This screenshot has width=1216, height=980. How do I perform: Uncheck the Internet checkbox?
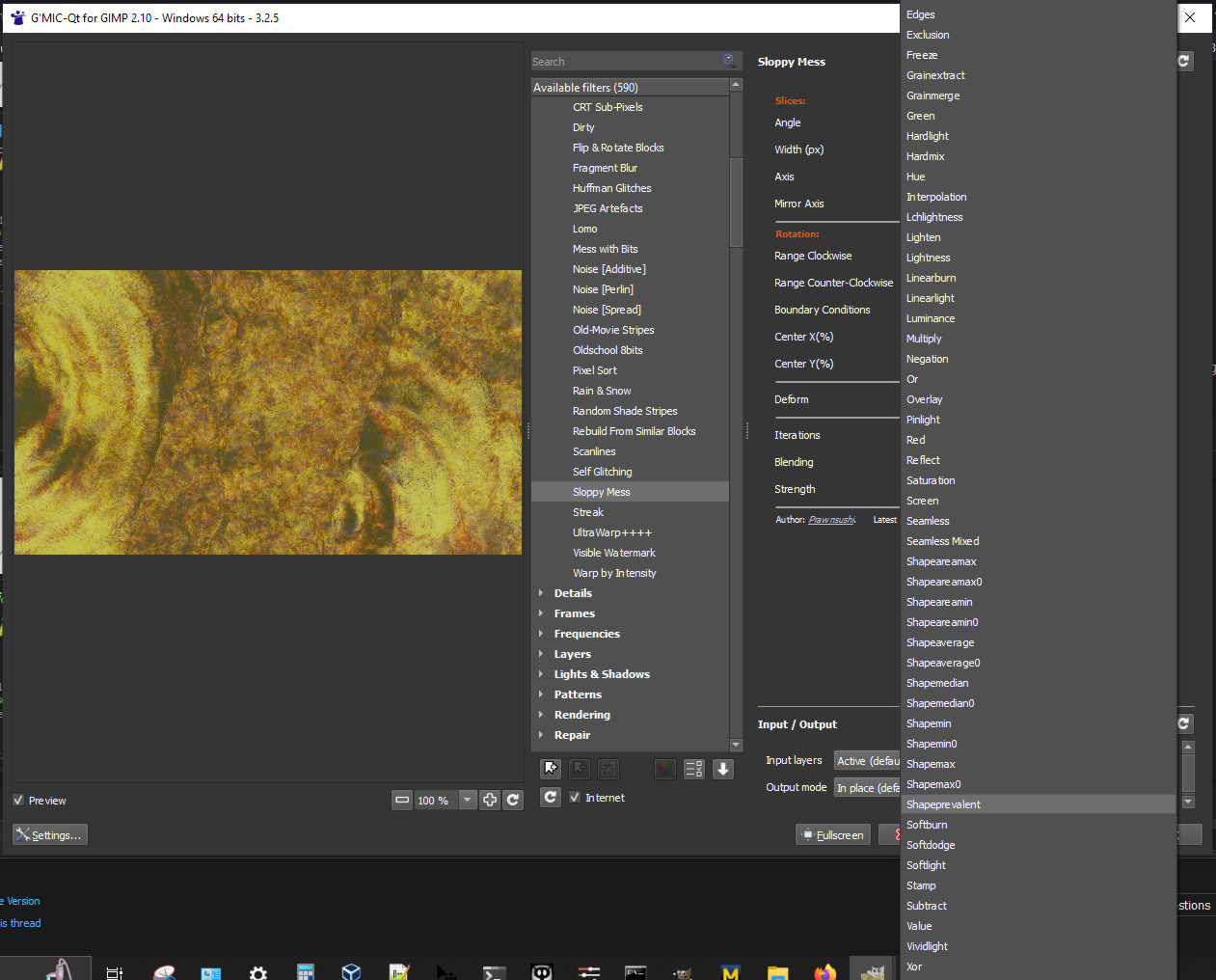click(x=576, y=798)
